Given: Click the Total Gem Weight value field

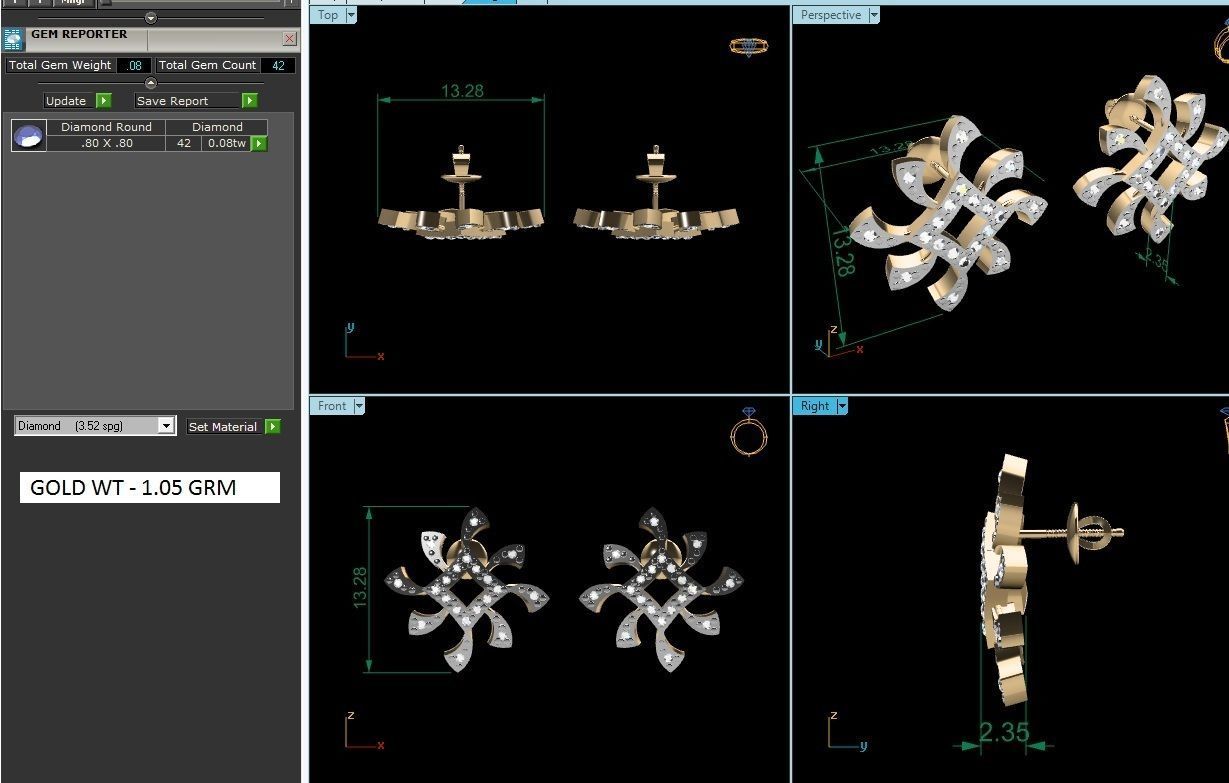Looking at the screenshot, I should [x=134, y=65].
